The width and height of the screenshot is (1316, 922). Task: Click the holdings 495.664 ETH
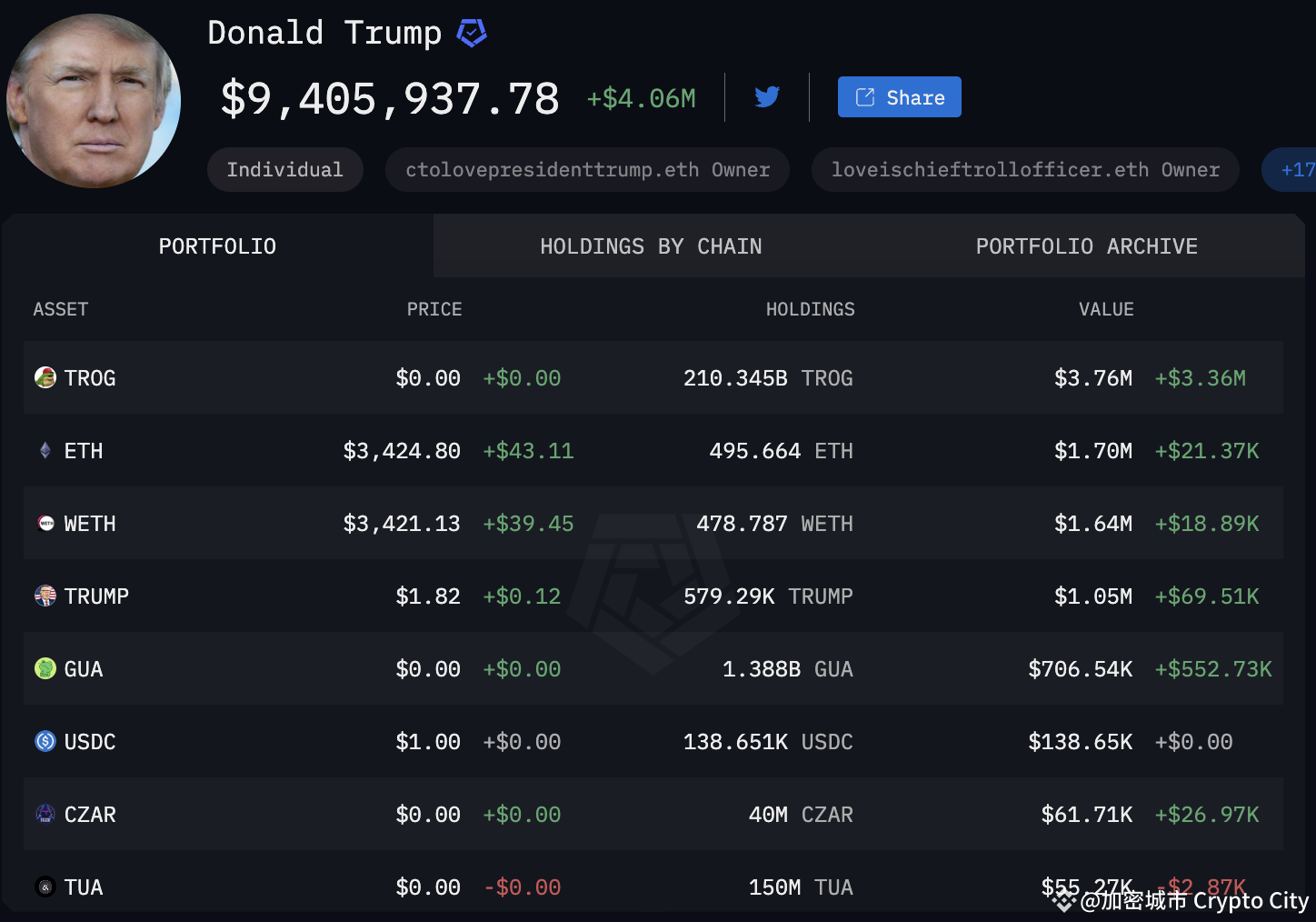tap(782, 451)
